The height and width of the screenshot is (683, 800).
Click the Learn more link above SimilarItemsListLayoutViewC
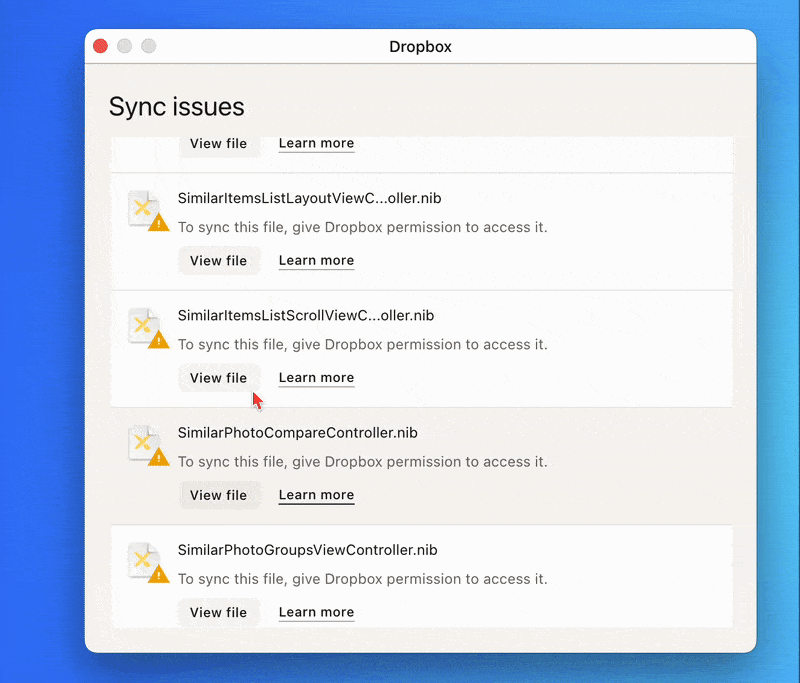316,144
